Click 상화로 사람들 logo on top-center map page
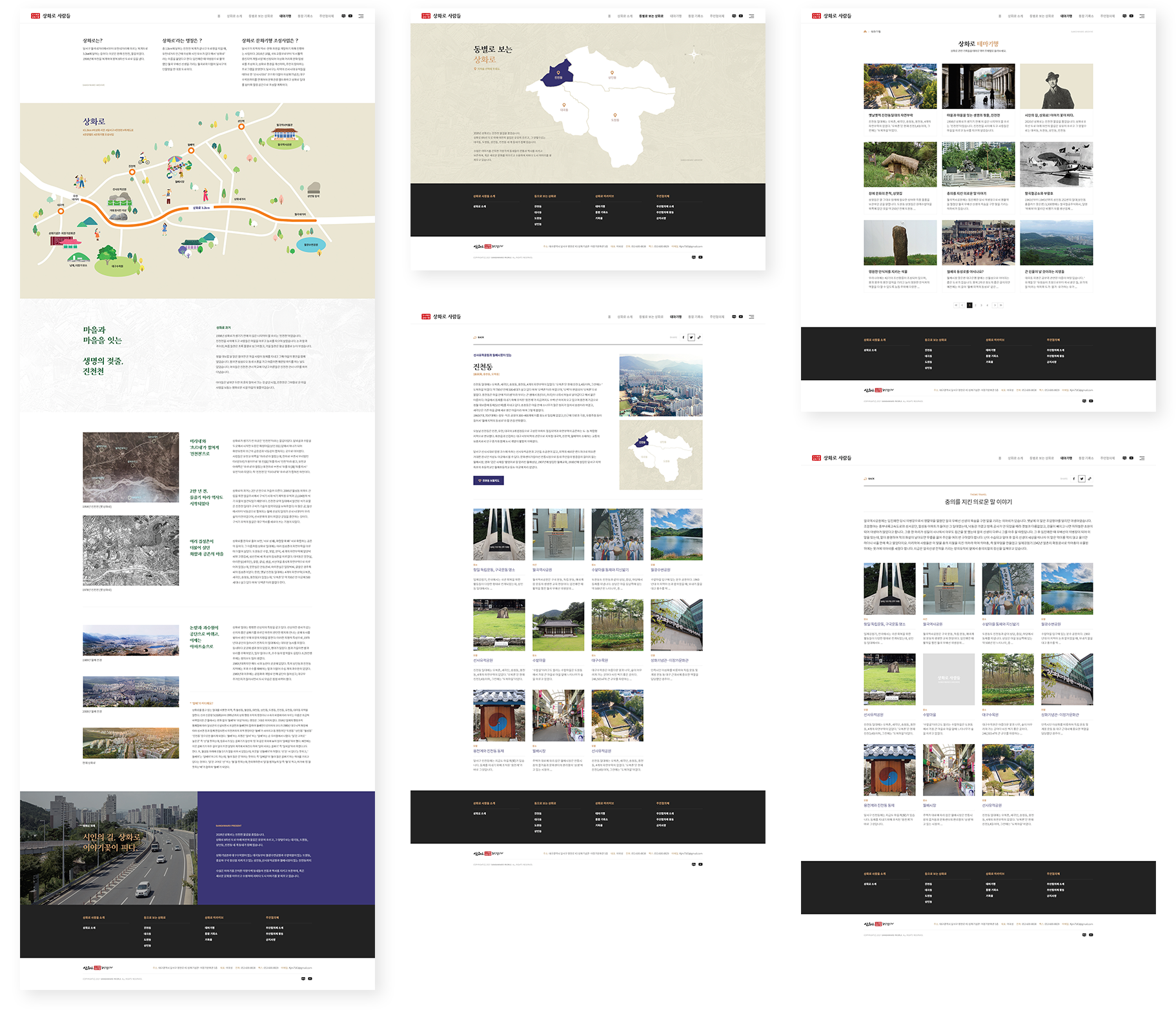 point(441,15)
